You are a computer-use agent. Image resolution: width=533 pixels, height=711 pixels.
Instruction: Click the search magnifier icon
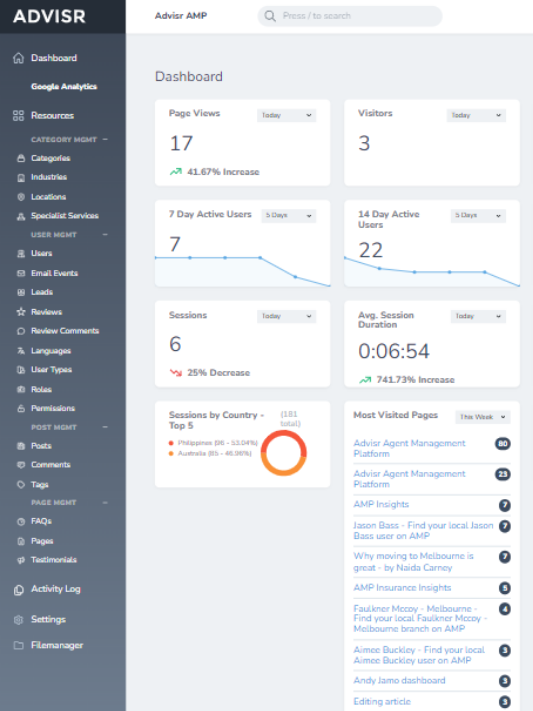[270, 16]
